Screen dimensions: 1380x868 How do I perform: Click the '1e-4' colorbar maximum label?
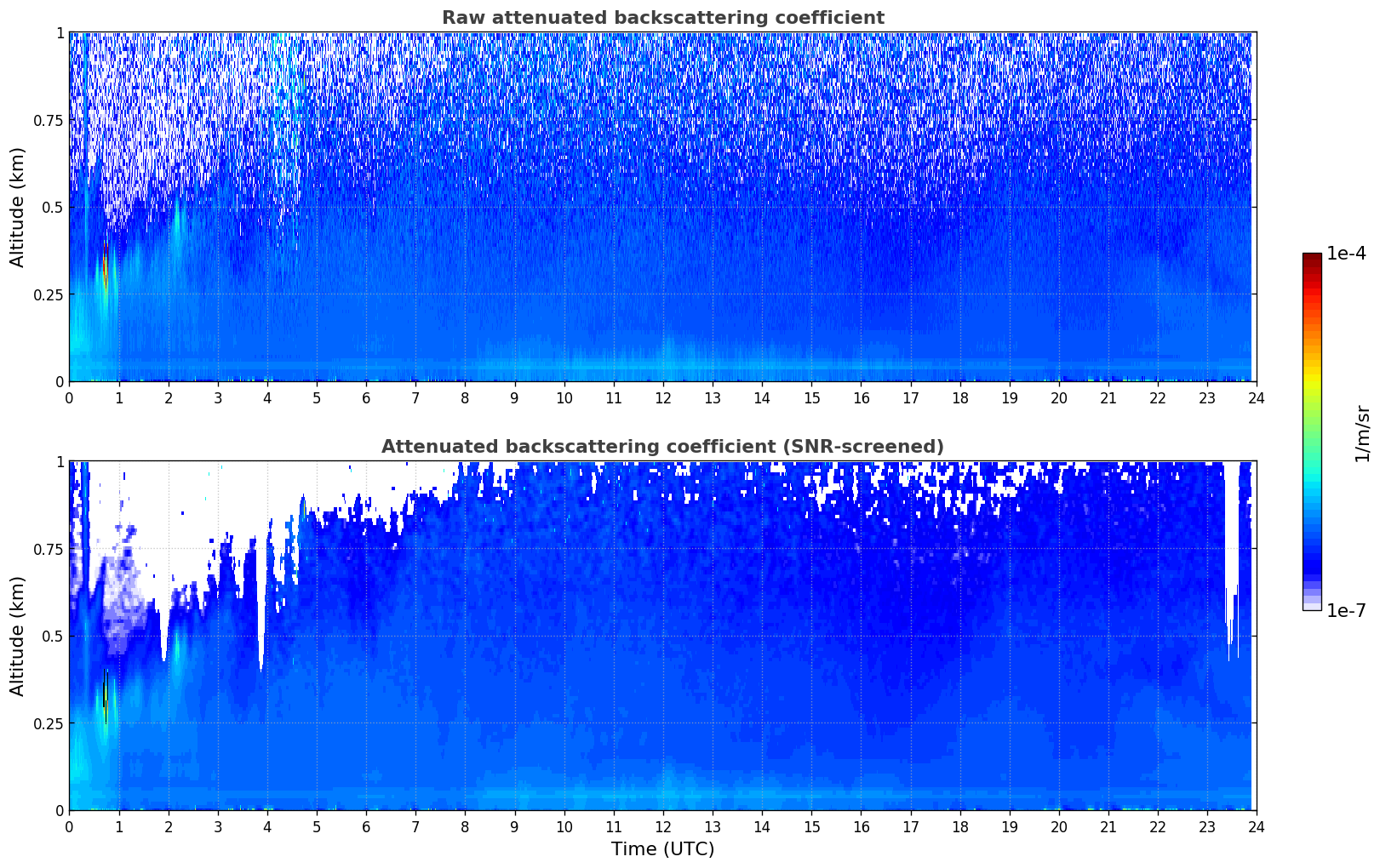(1346, 254)
